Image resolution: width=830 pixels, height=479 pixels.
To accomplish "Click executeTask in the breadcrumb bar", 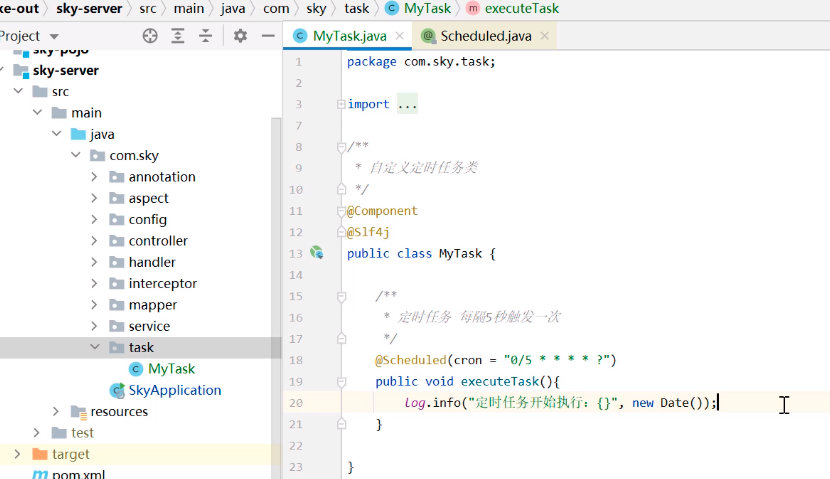I will point(521,8).
